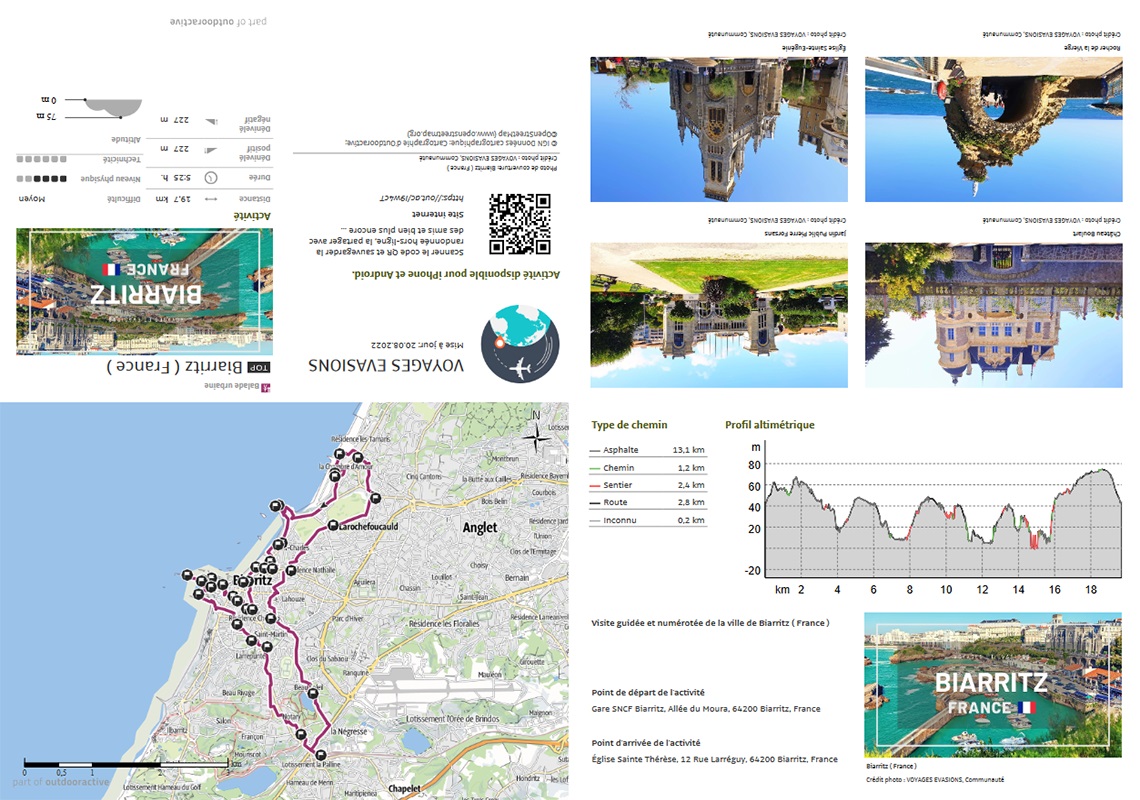Select the 'Église Sainte Thérèse' address line
The height and width of the screenshot is (800, 1140).
[x=715, y=759]
